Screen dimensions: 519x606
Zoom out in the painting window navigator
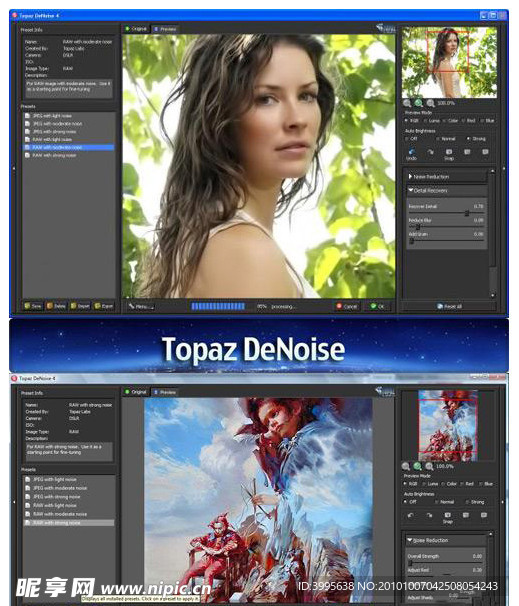[406, 466]
